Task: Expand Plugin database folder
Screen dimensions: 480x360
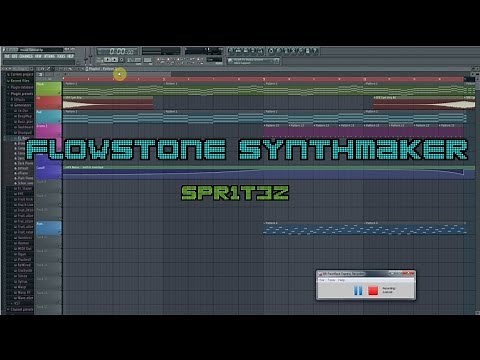Action: coord(20,87)
